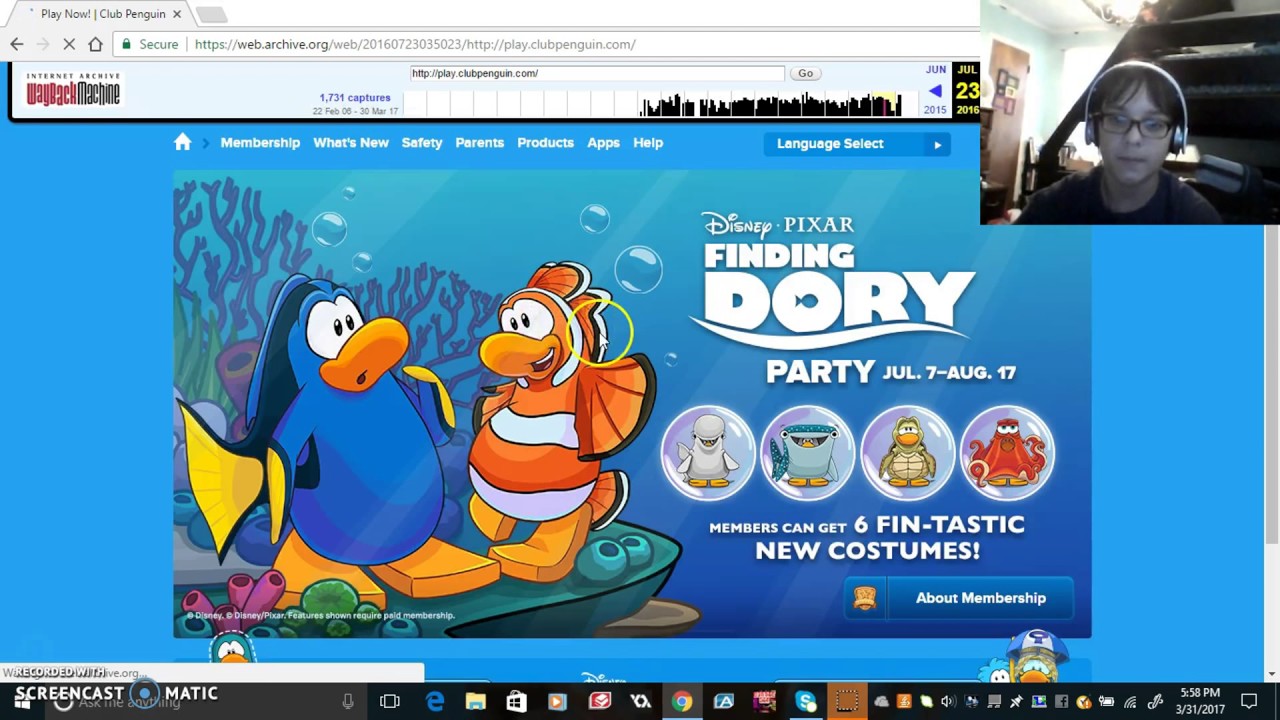
Task: Click the About Membership button
Action: [959, 598]
